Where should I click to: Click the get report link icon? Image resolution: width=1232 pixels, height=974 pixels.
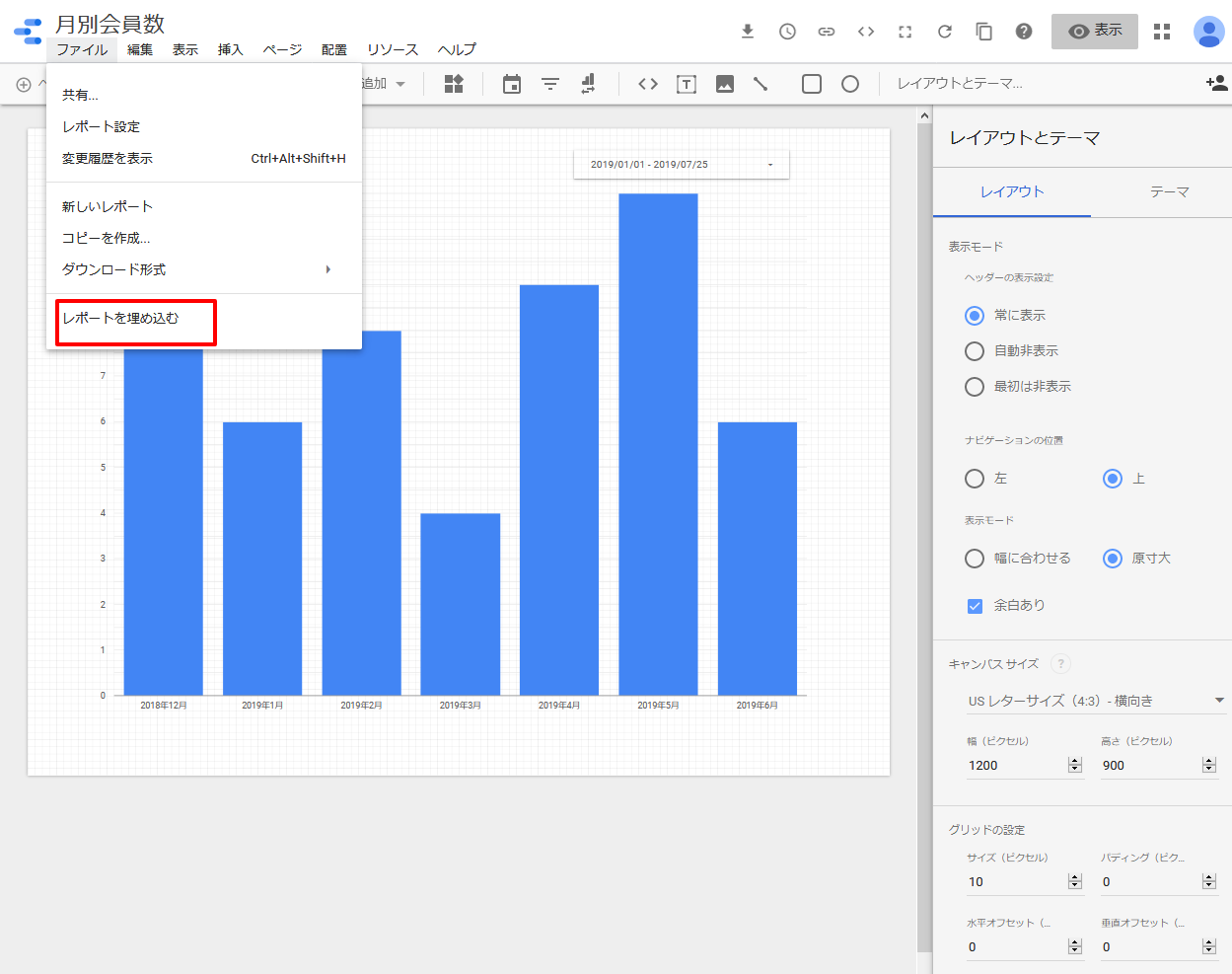pos(827,32)
